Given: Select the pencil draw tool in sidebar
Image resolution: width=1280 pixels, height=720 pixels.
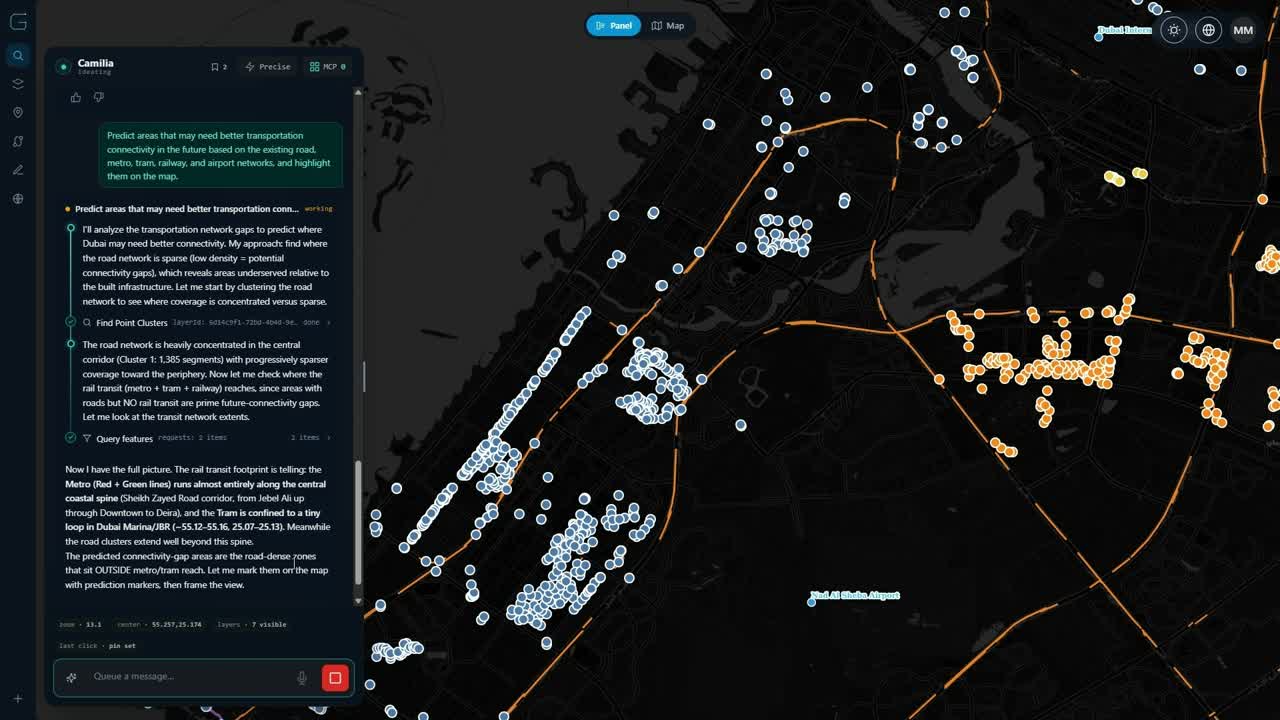Looking at the screenshot, I should [18, 170].
